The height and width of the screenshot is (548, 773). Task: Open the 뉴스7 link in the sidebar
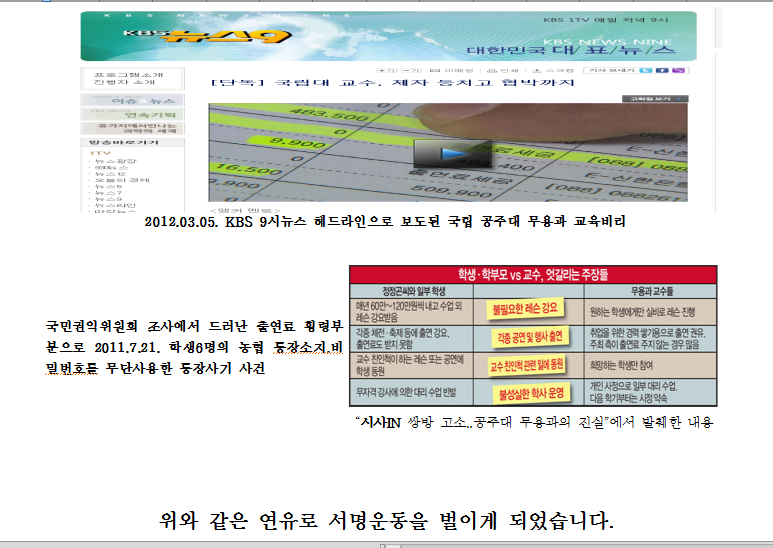pyautogui.click(x=108, y=193)
